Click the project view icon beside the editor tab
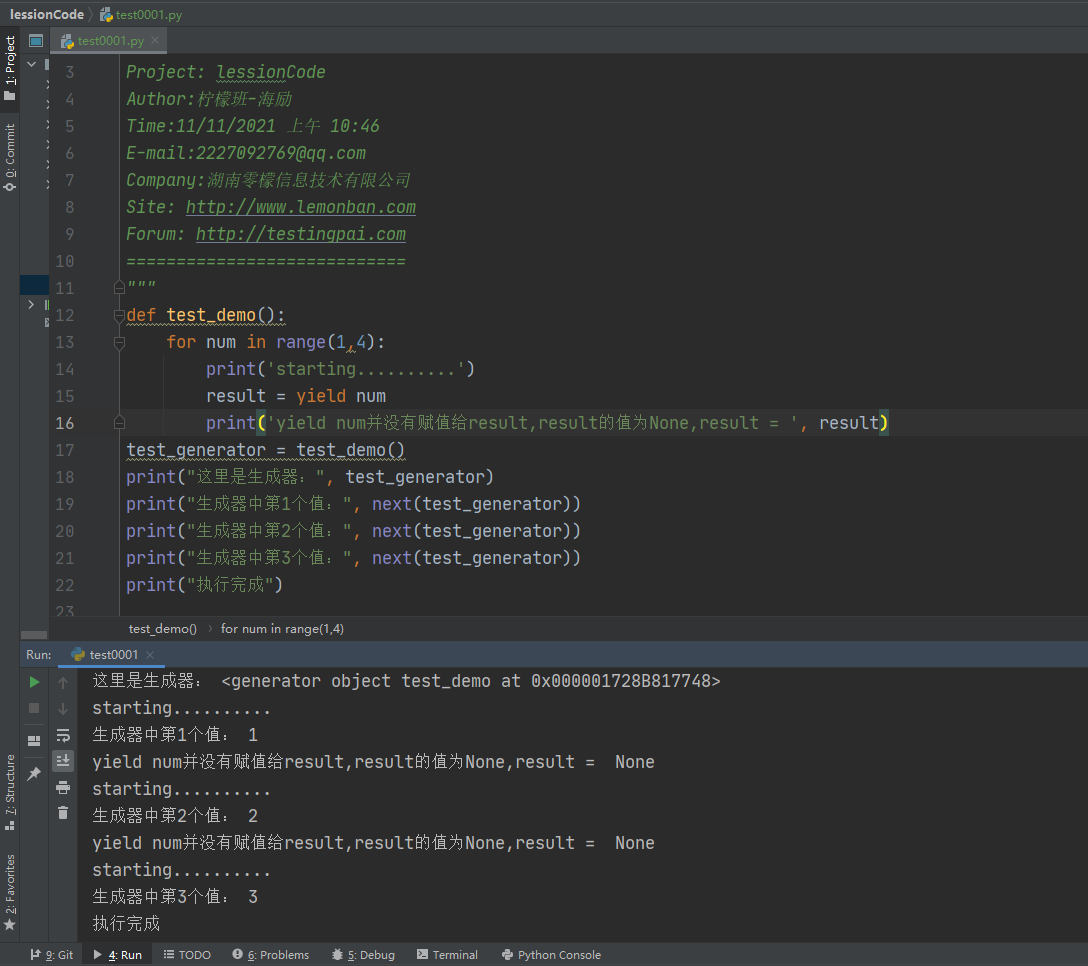 click(36, 41)
